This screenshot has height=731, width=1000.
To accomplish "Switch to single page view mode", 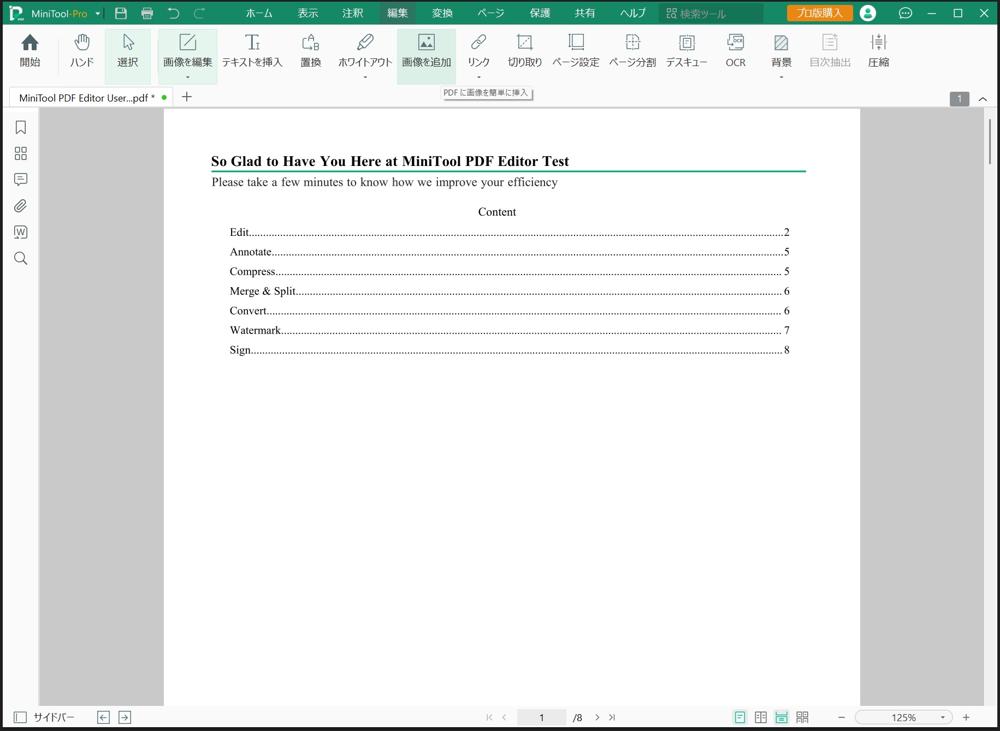I will coord(740,718).
